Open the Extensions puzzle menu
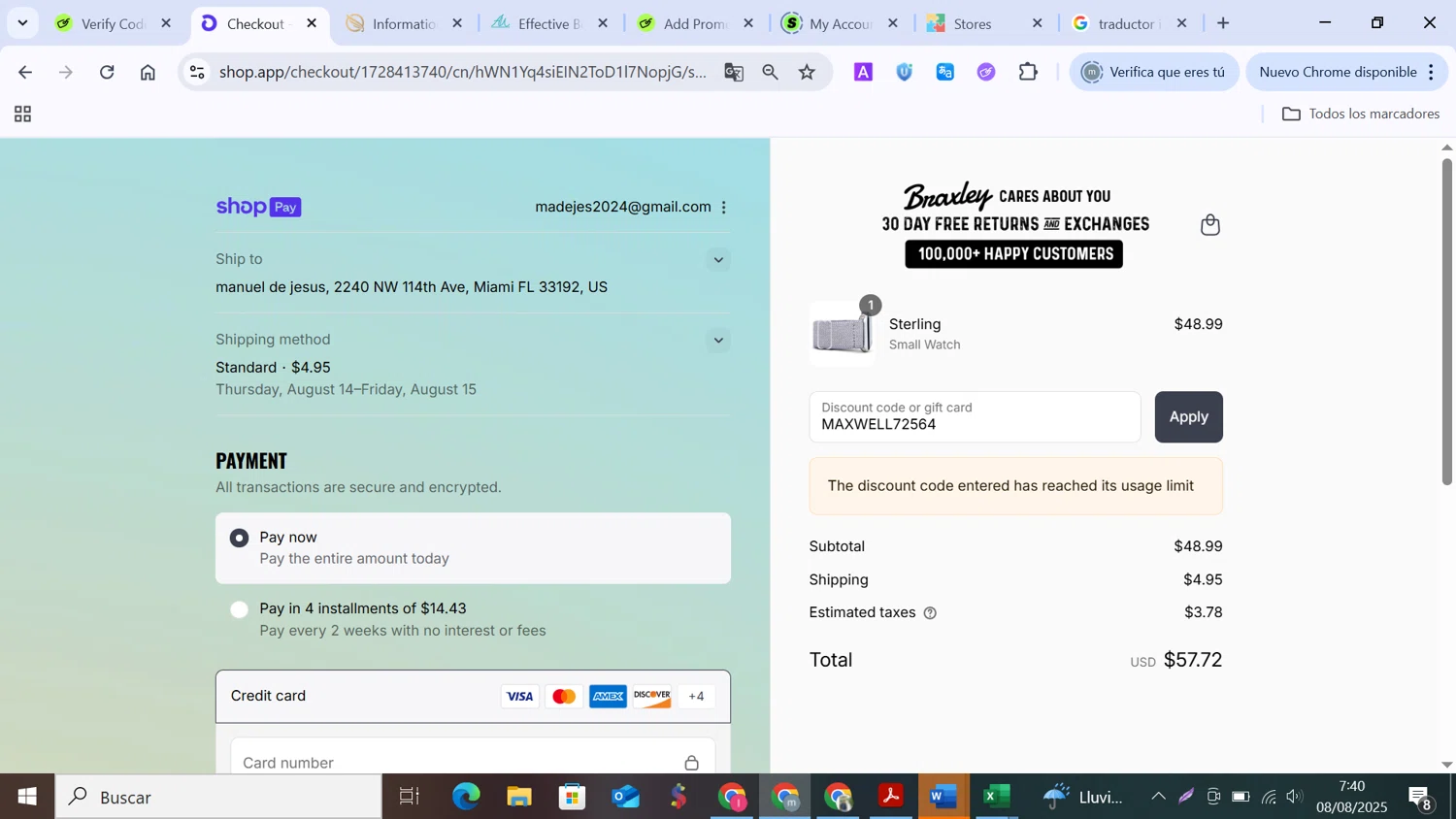1456x819 pixels. pos(1028,72)
